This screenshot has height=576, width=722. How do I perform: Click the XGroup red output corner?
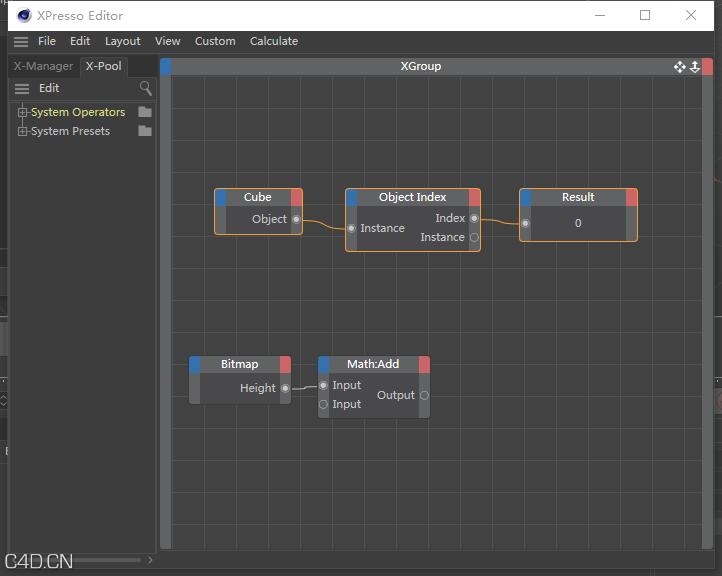click(708, 66)
